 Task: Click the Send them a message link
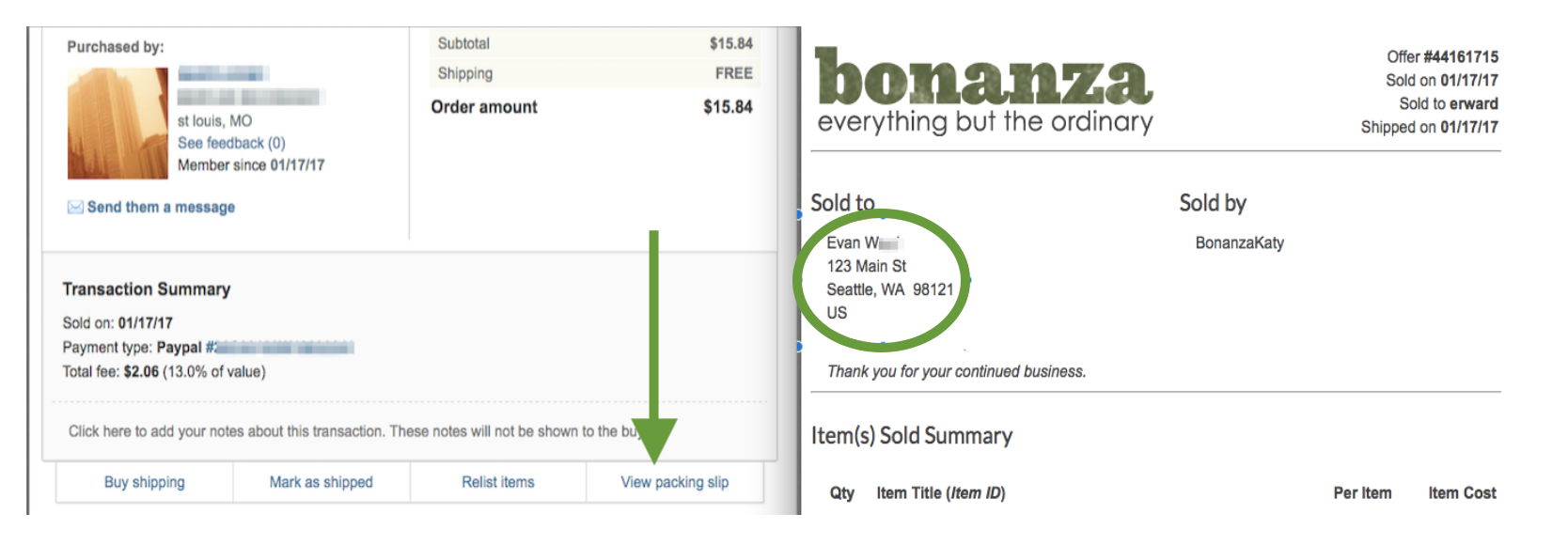tap(161, 207)
